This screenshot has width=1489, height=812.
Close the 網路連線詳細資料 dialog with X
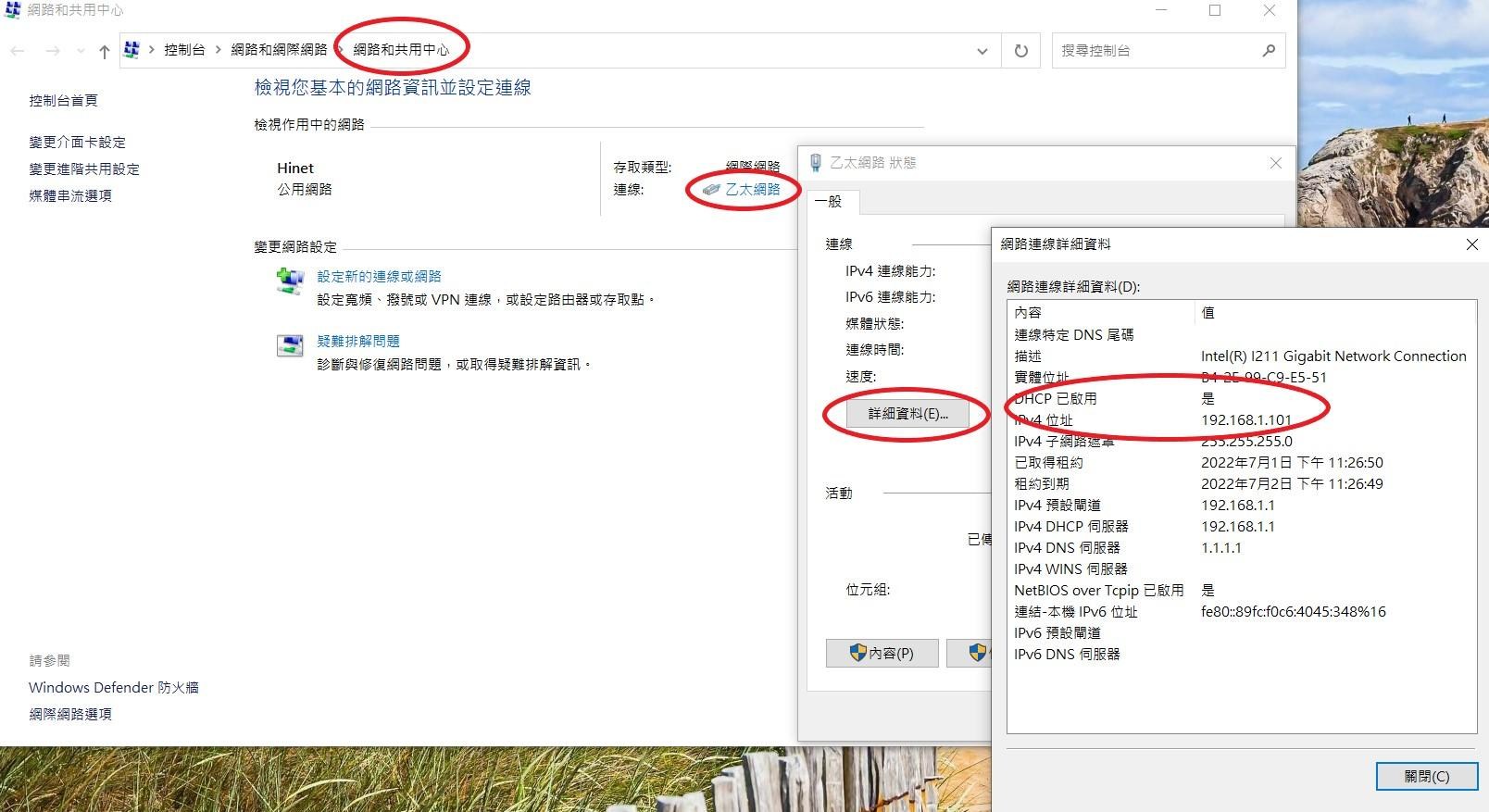(1471, 244)
